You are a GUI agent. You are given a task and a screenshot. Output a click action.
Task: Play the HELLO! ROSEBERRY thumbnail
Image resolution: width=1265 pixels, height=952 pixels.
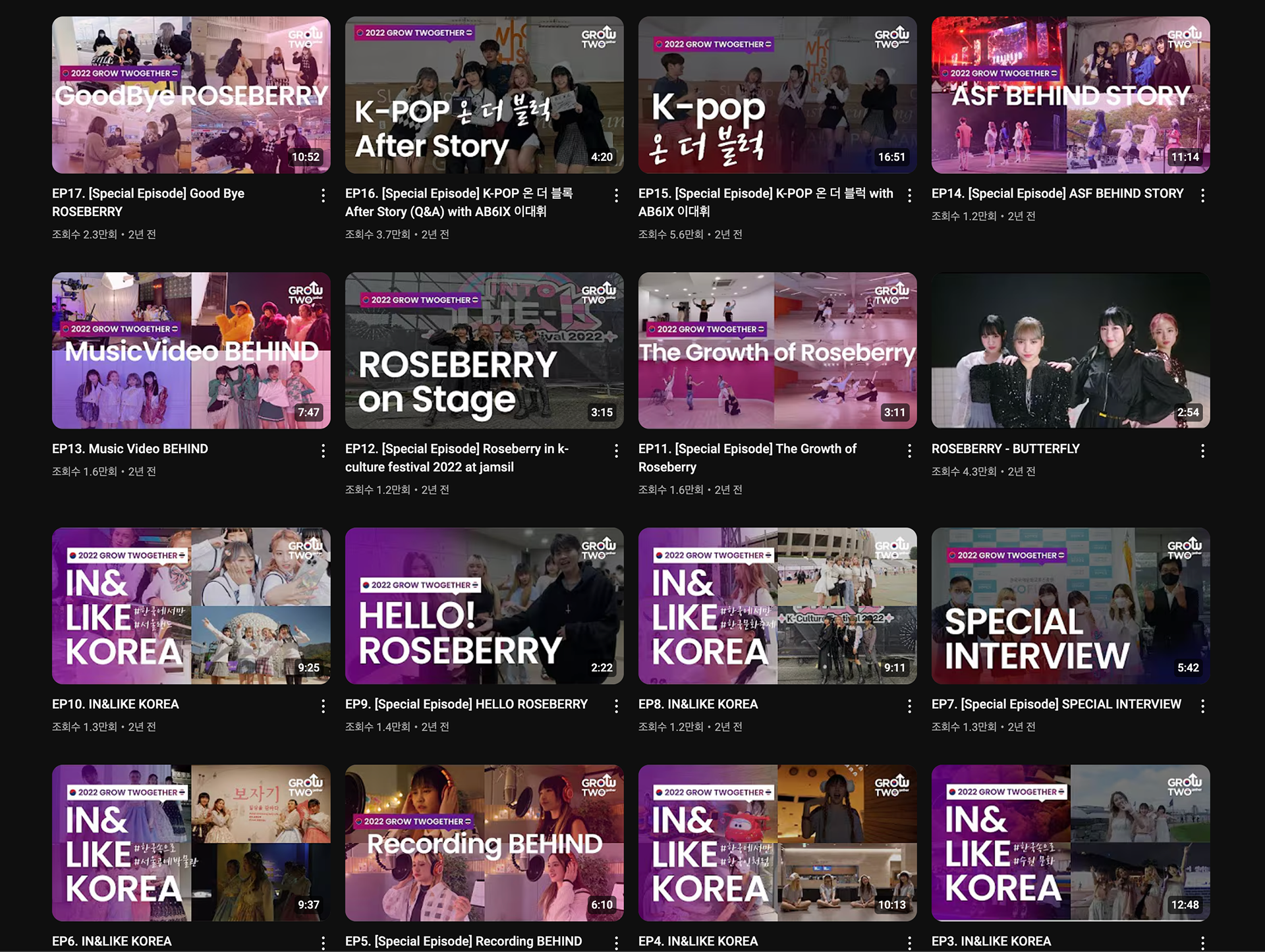coord(484,605)
